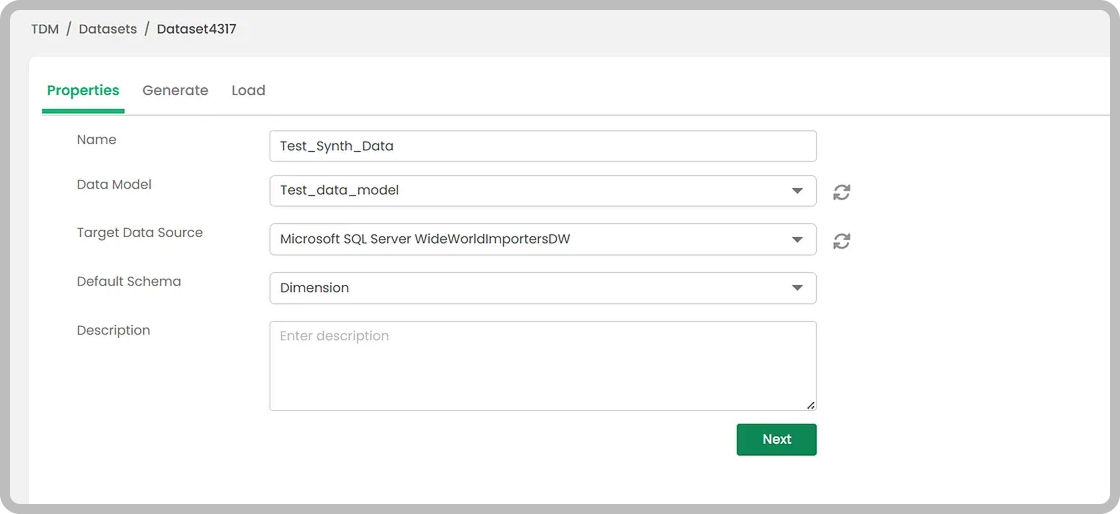The width and height of the screenshot is (1120, 514).
Task: Select Dataset4317 in breadcrumb
Action: 196,30
